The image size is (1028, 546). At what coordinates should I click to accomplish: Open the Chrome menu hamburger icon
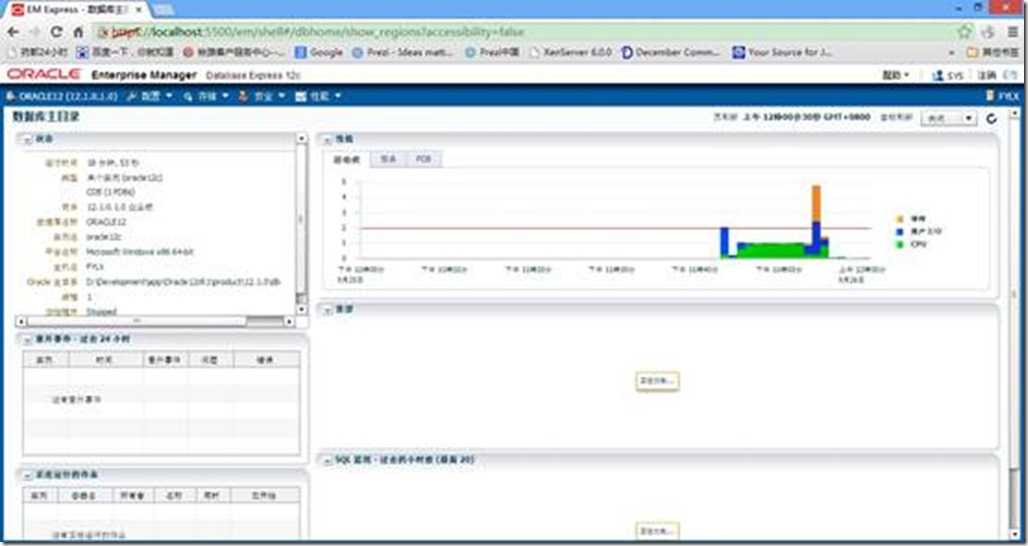[1014, 31]
